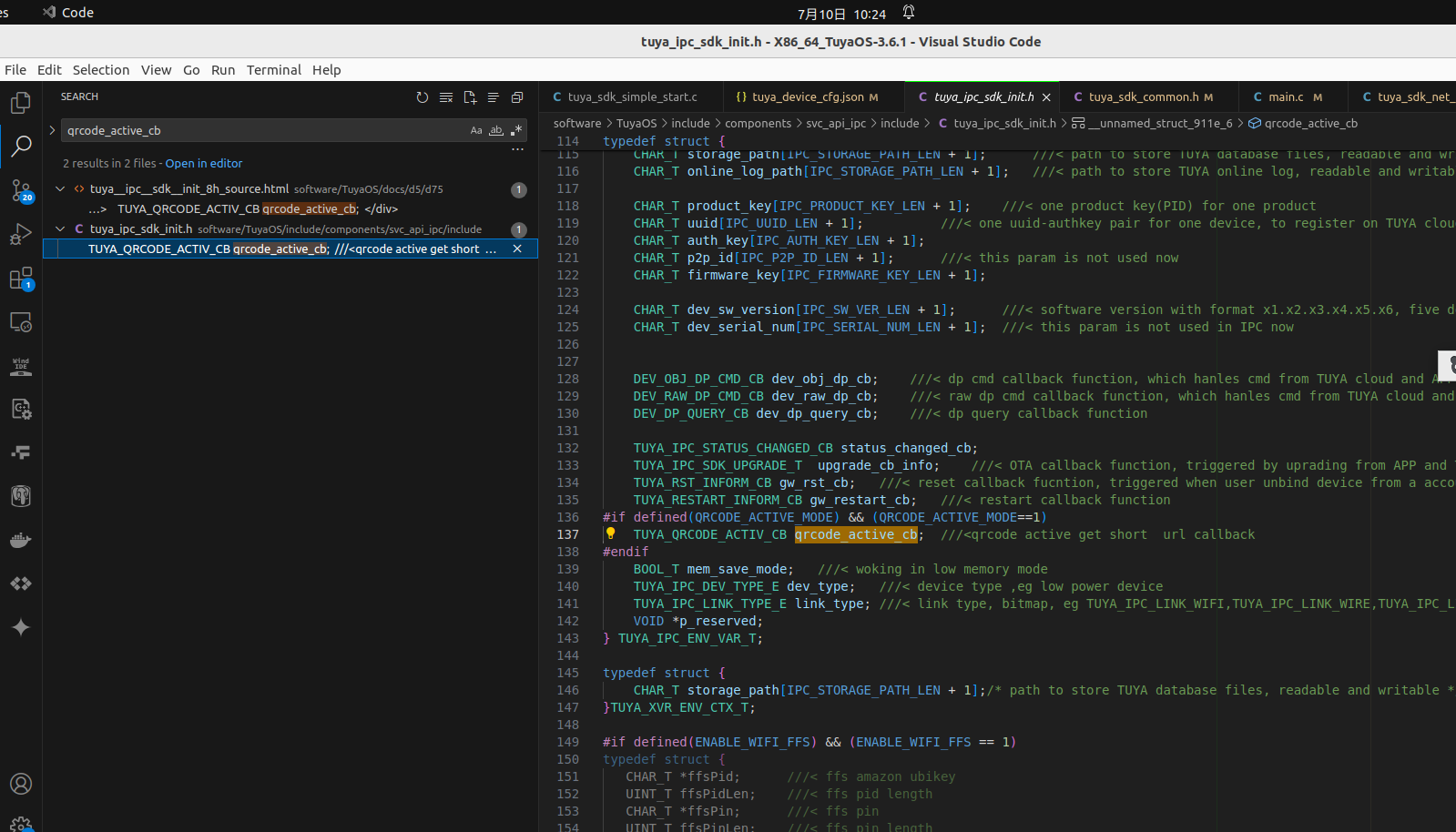Click the notification bell in top bar
1456x832 pixels.
909,13
